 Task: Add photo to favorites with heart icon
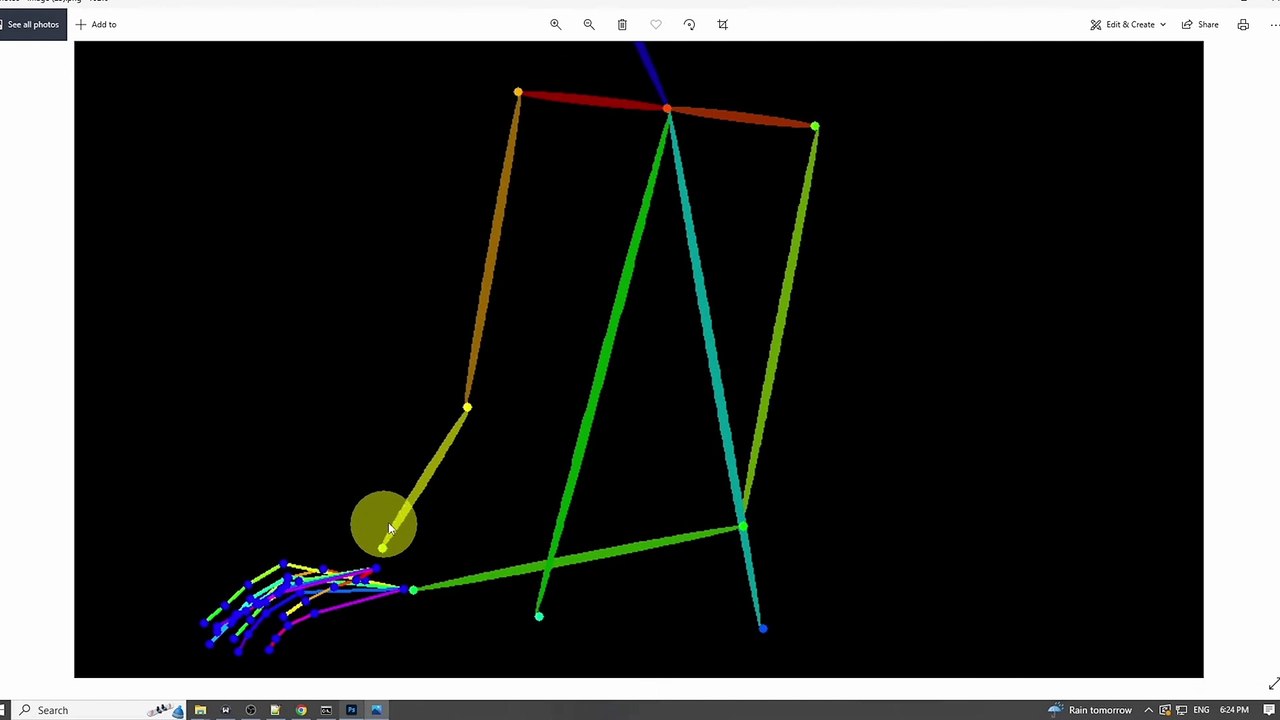pos(656,24)
